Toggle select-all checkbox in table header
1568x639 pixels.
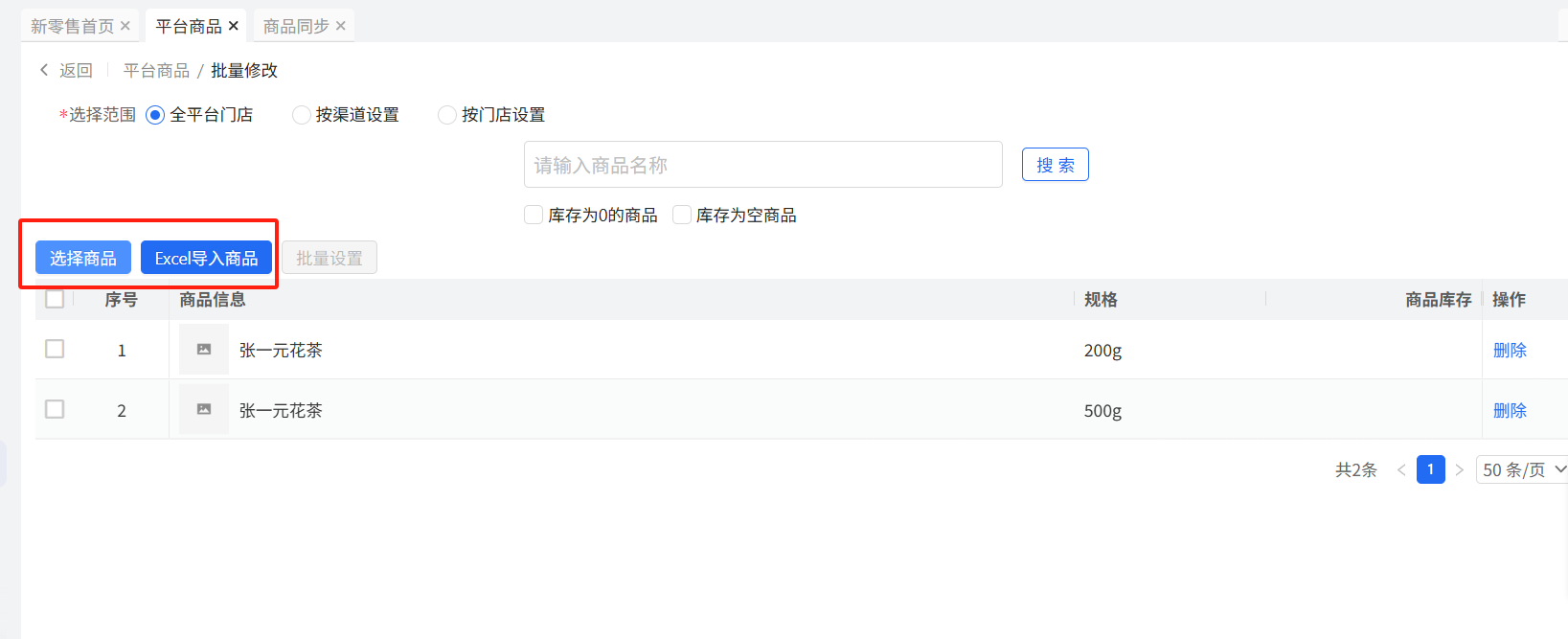(55, 299)
